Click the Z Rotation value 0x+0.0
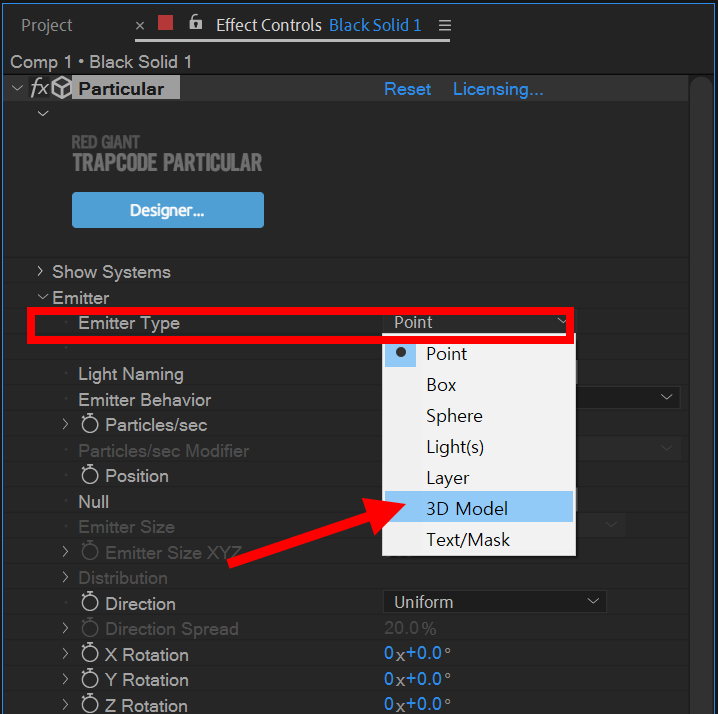The width and height of the screenshot is (718, 714). pos(417,704)
